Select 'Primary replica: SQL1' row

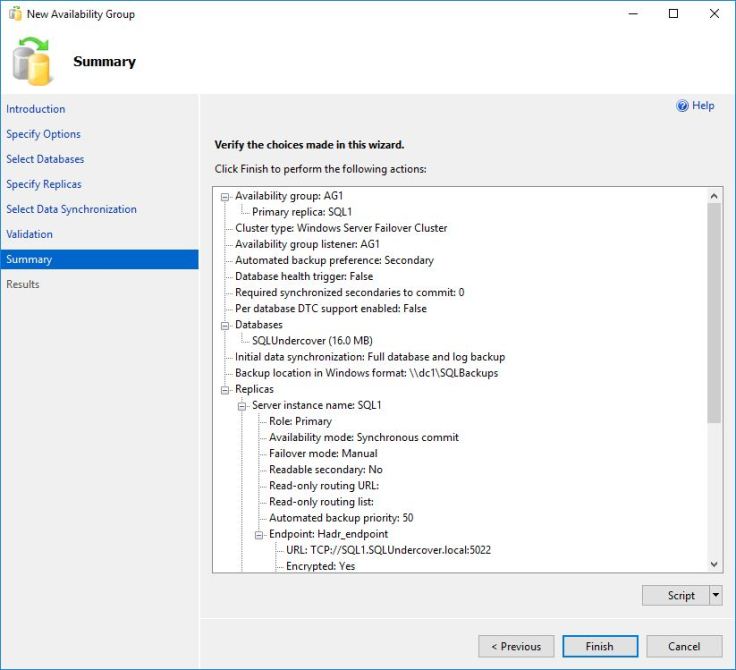coord(302,212)
